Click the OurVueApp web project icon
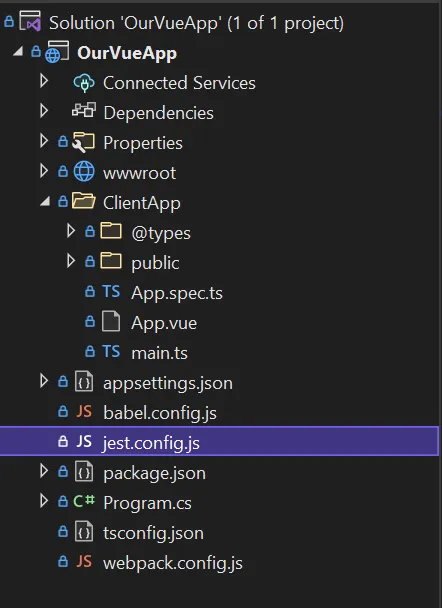442x608 pixels. pos(57,52)
